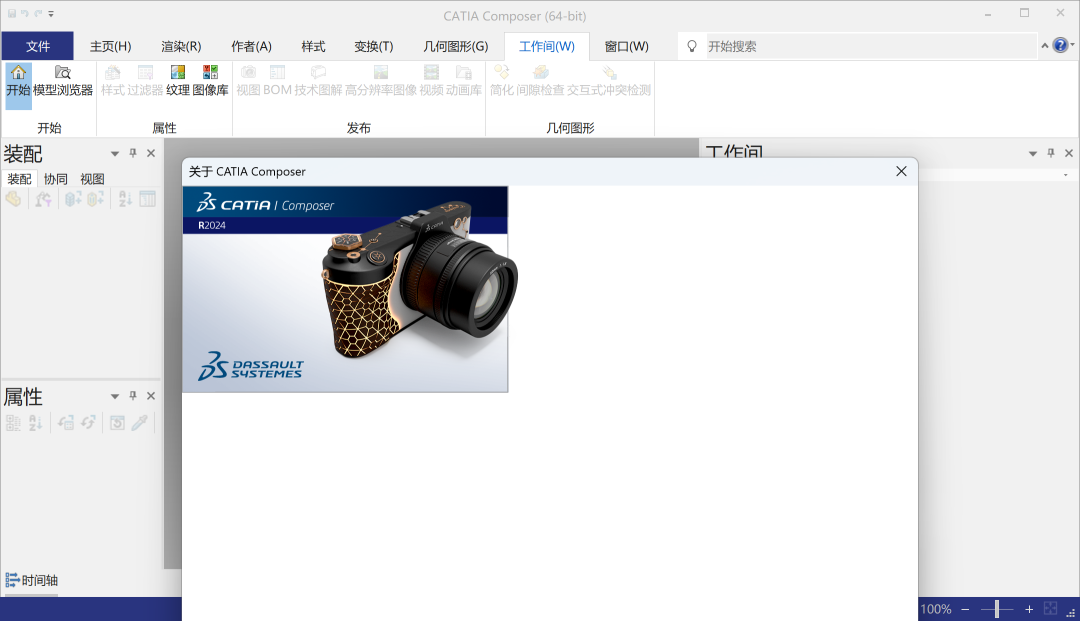
Task: Switch to the 协同 tab in 装配 panel
Action: 58,178
